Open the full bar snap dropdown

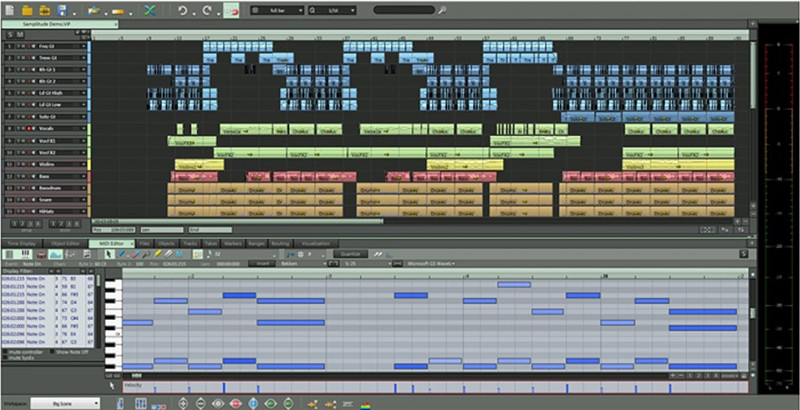(x=278, y=10)
